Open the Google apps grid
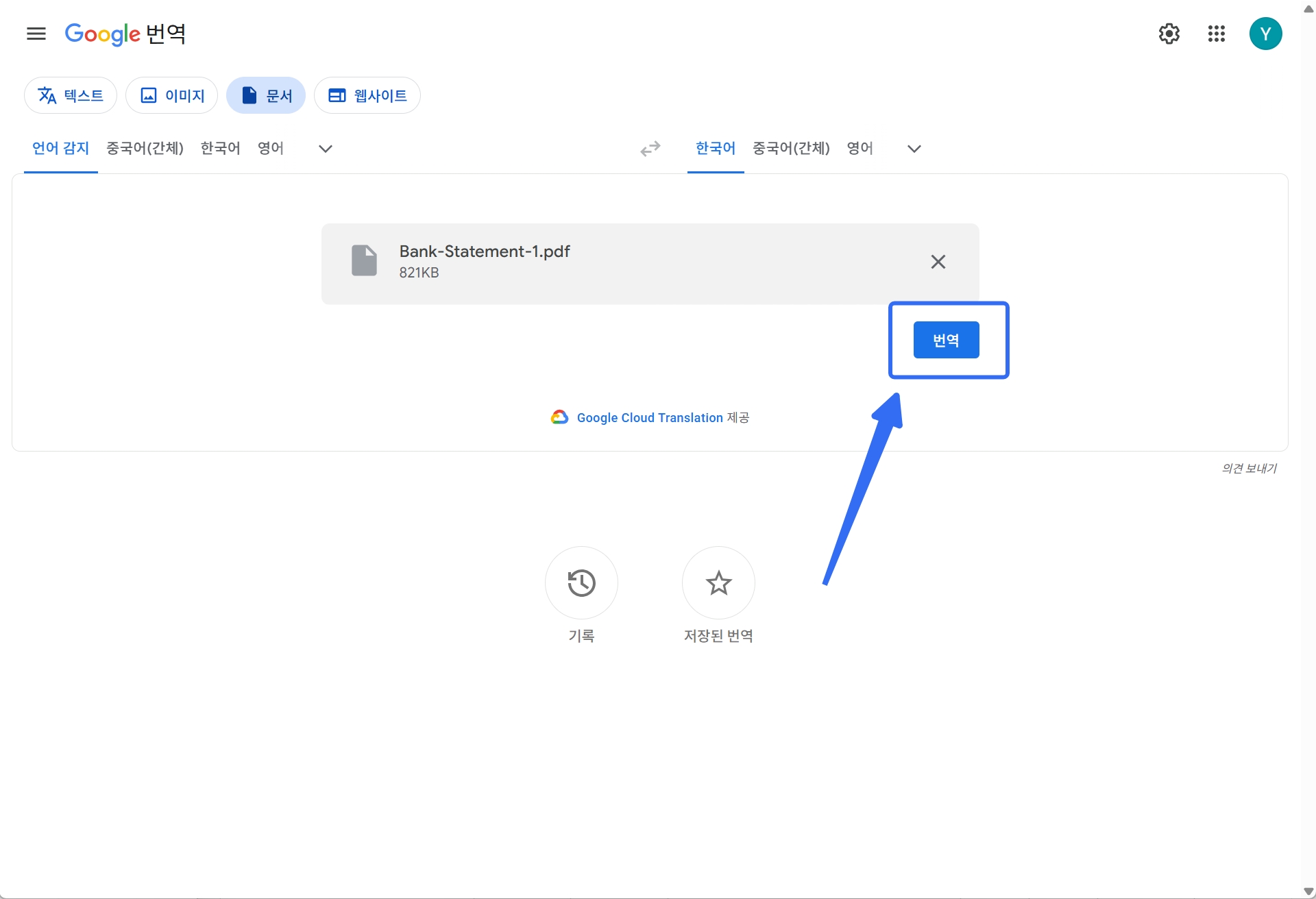This screenshot has width=1316, height=899. 1217,34
